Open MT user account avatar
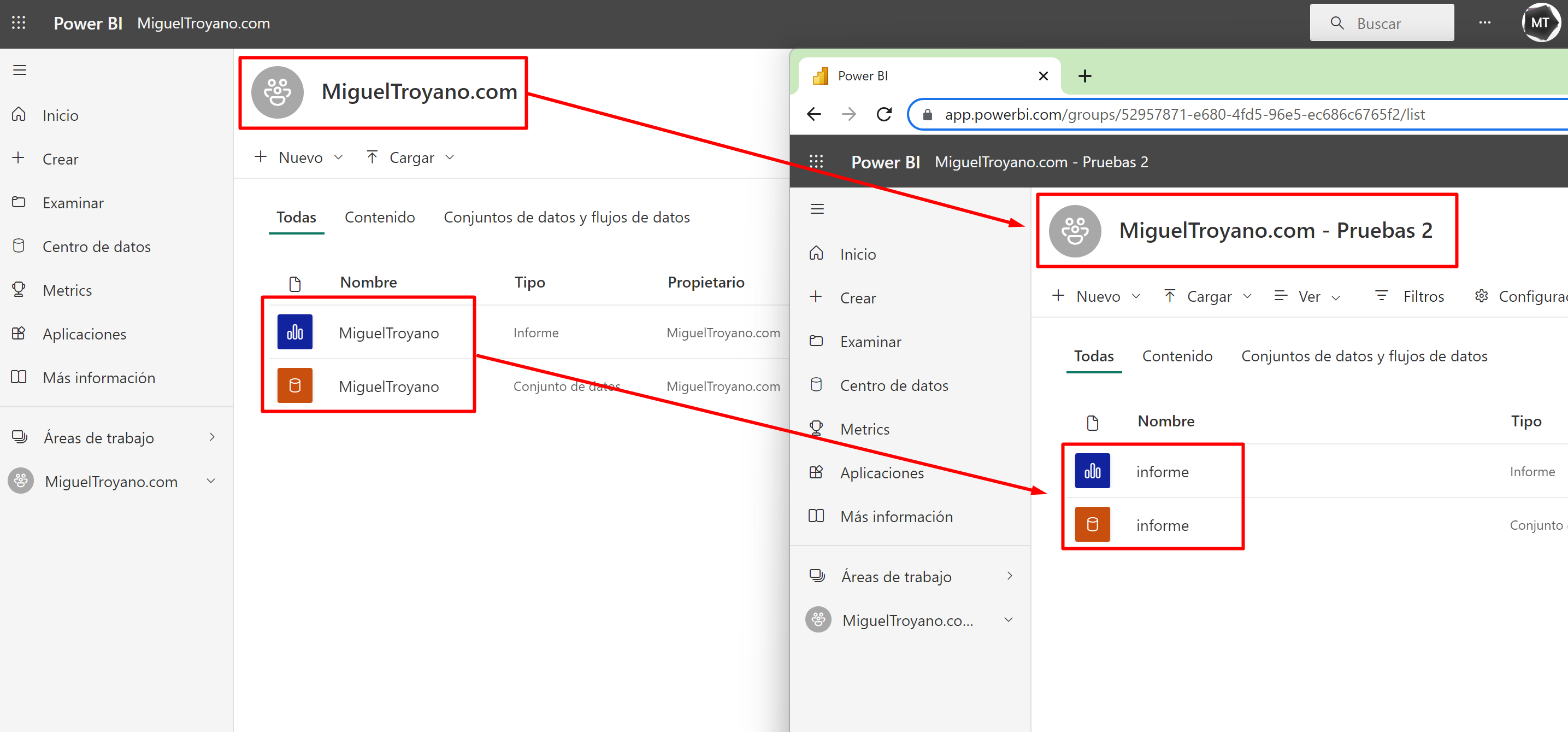 [1541, 22]
